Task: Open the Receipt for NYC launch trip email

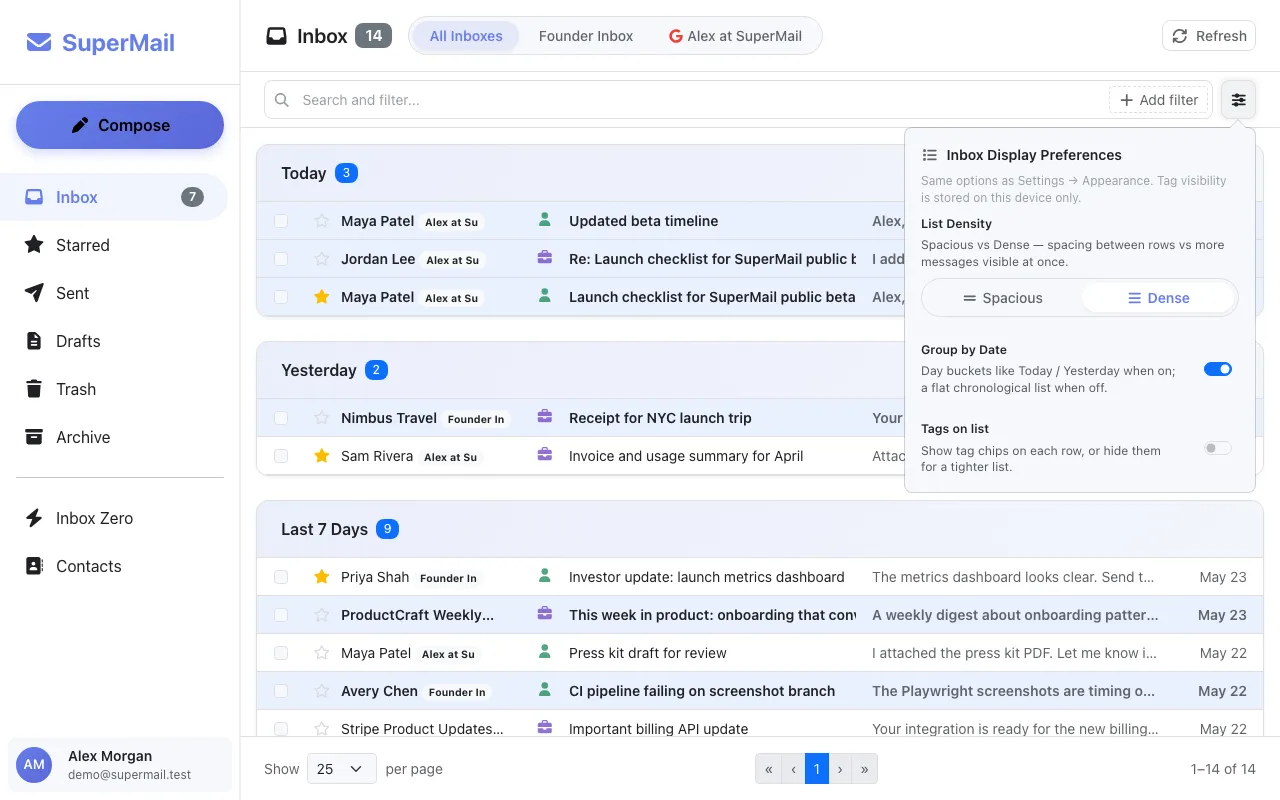Action: 660,418
